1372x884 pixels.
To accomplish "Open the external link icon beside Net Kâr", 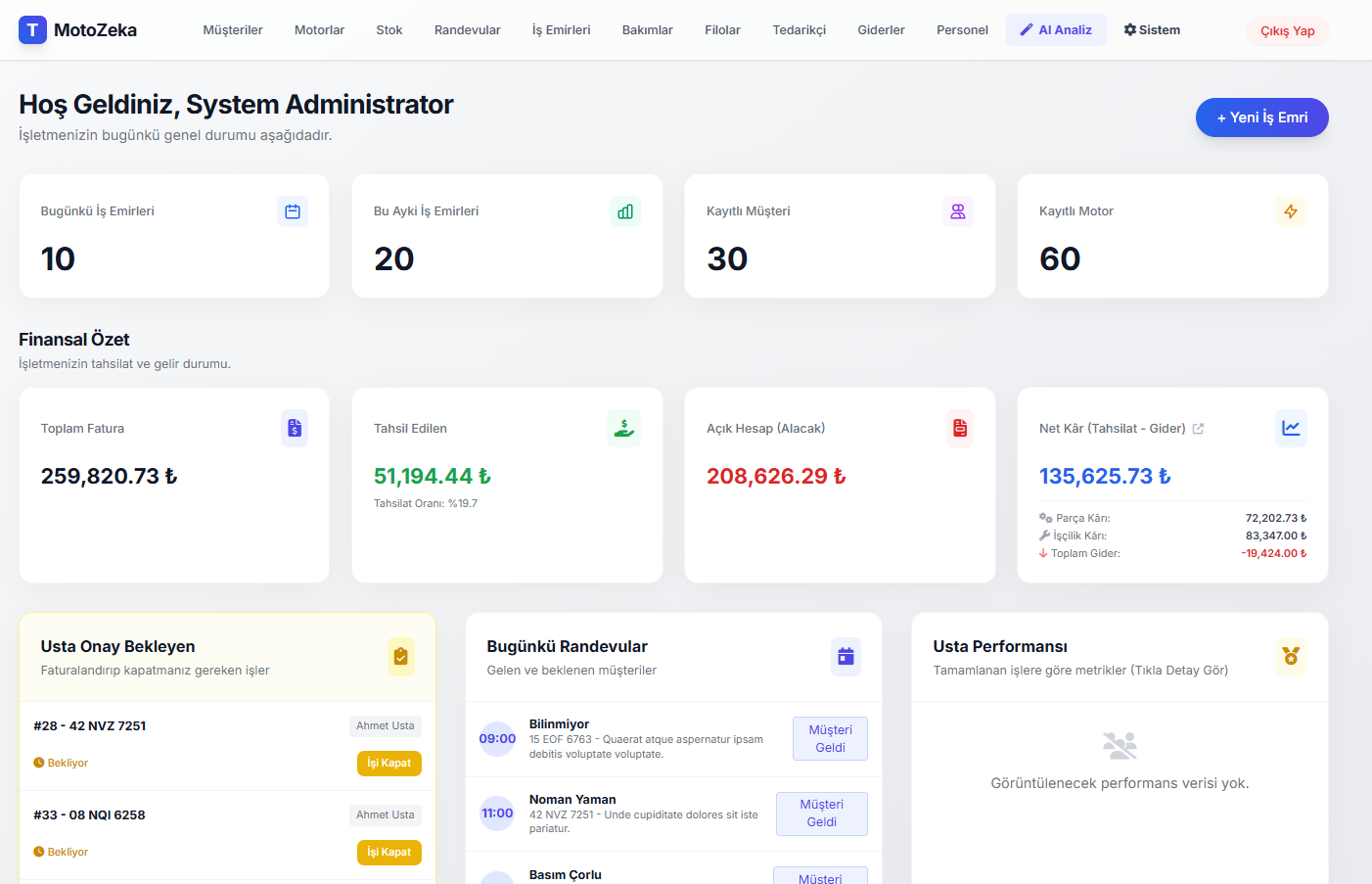I will point(1198,429).
